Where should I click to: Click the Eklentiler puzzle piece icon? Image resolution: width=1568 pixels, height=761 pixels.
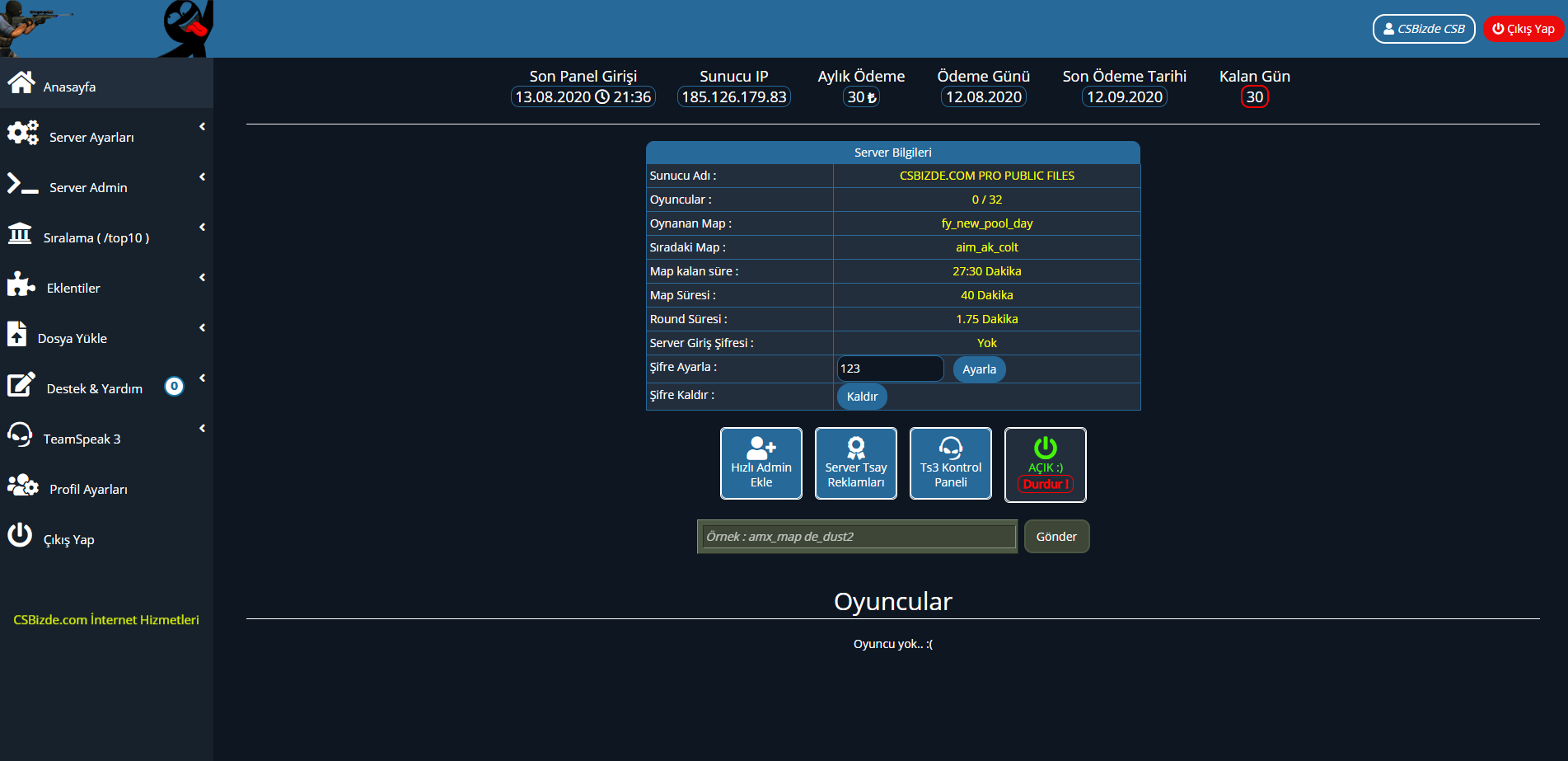pyautogui.click(x=21, y=284)
